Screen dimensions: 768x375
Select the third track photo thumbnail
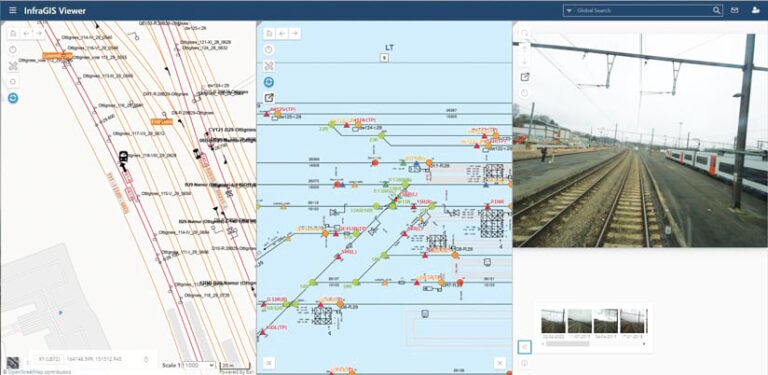tap(605, 321)
